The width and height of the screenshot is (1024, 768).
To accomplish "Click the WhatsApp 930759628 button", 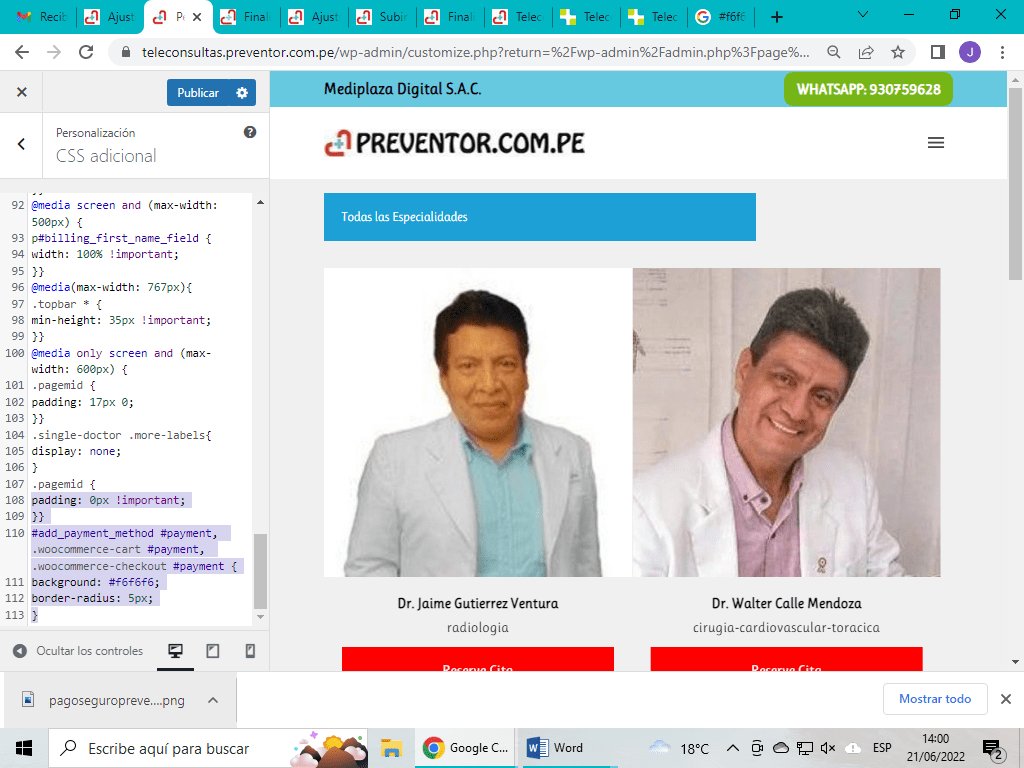I will (868, 89).
